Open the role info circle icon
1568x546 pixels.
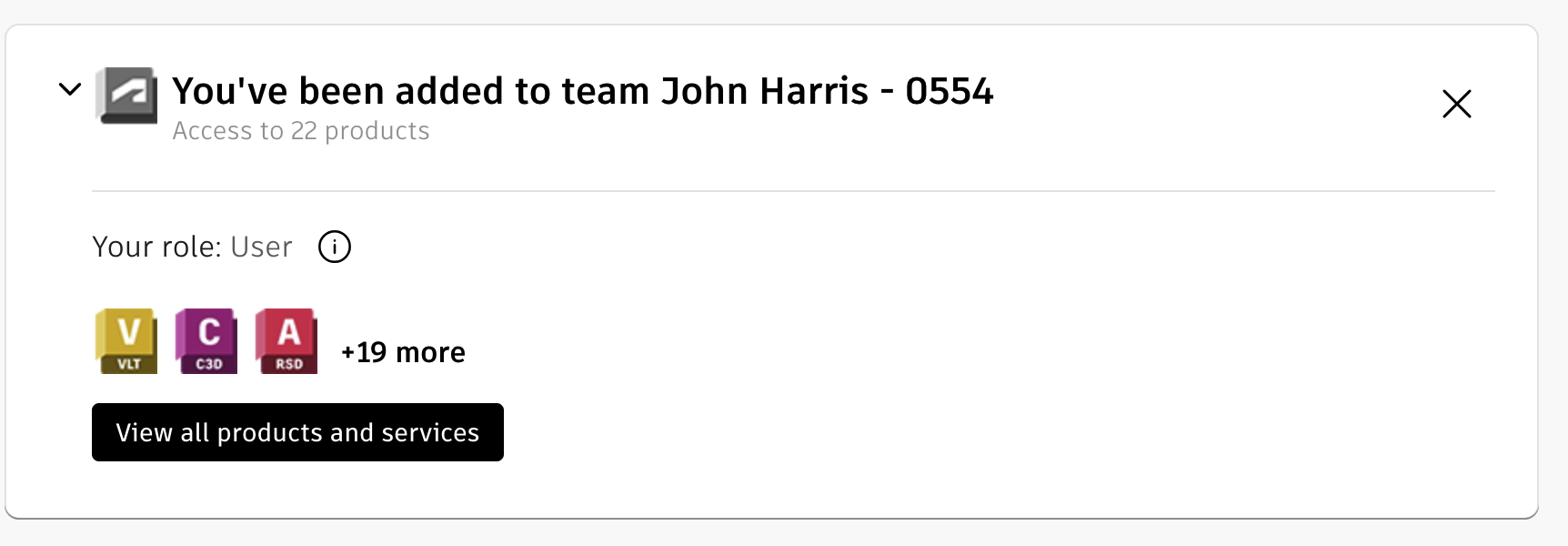335,247
